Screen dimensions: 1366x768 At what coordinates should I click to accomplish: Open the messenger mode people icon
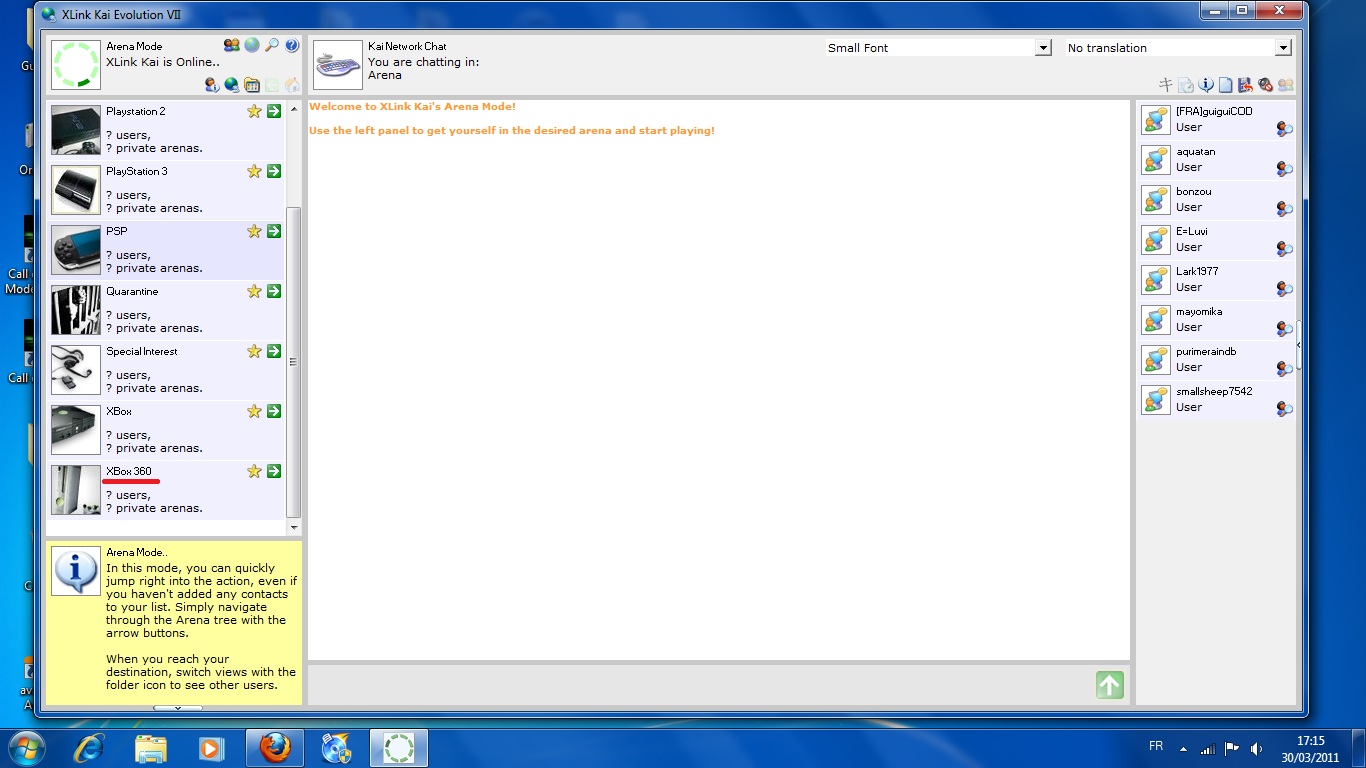click(x=232, y=46)
